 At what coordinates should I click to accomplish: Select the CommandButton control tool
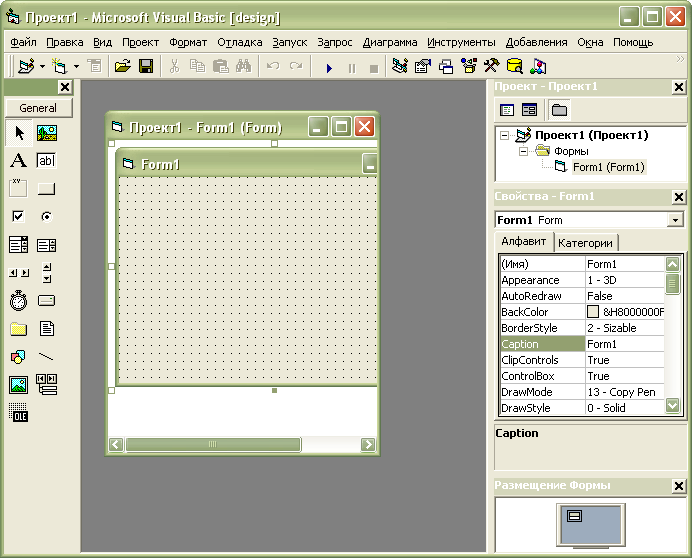point(47,189)
